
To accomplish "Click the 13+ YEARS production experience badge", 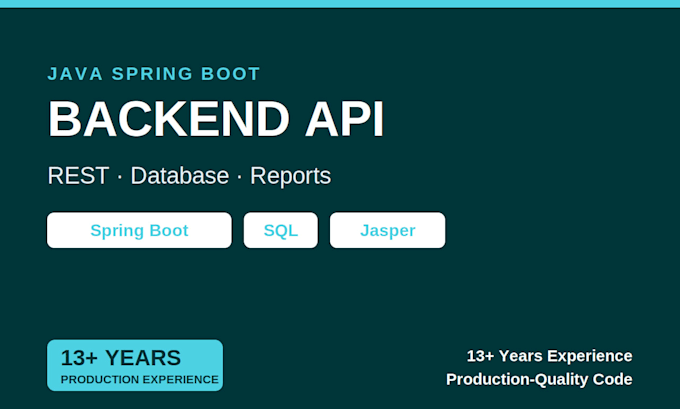I will coord(135,365).
